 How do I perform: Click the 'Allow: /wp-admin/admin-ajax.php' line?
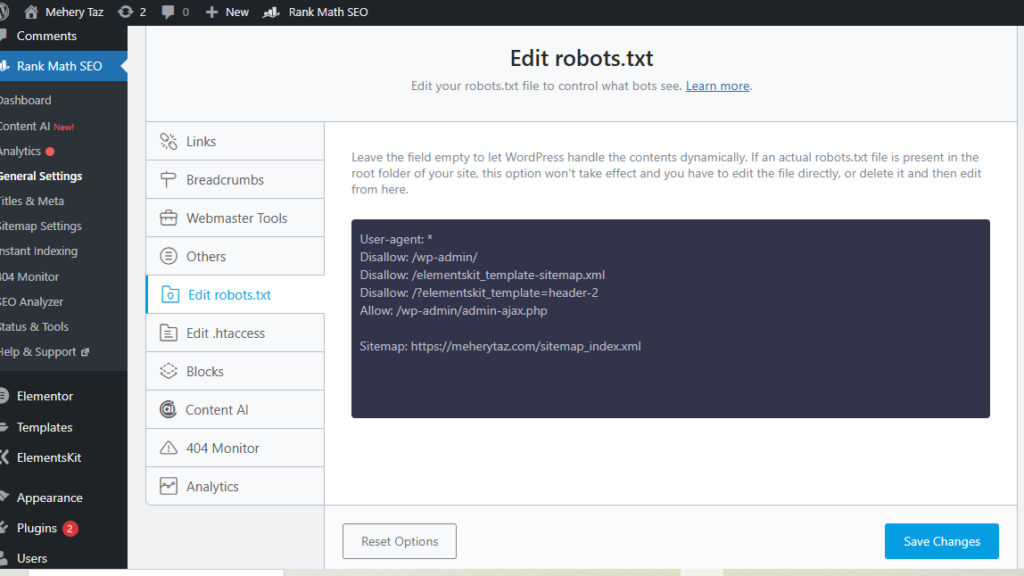(x=453, y=311)
